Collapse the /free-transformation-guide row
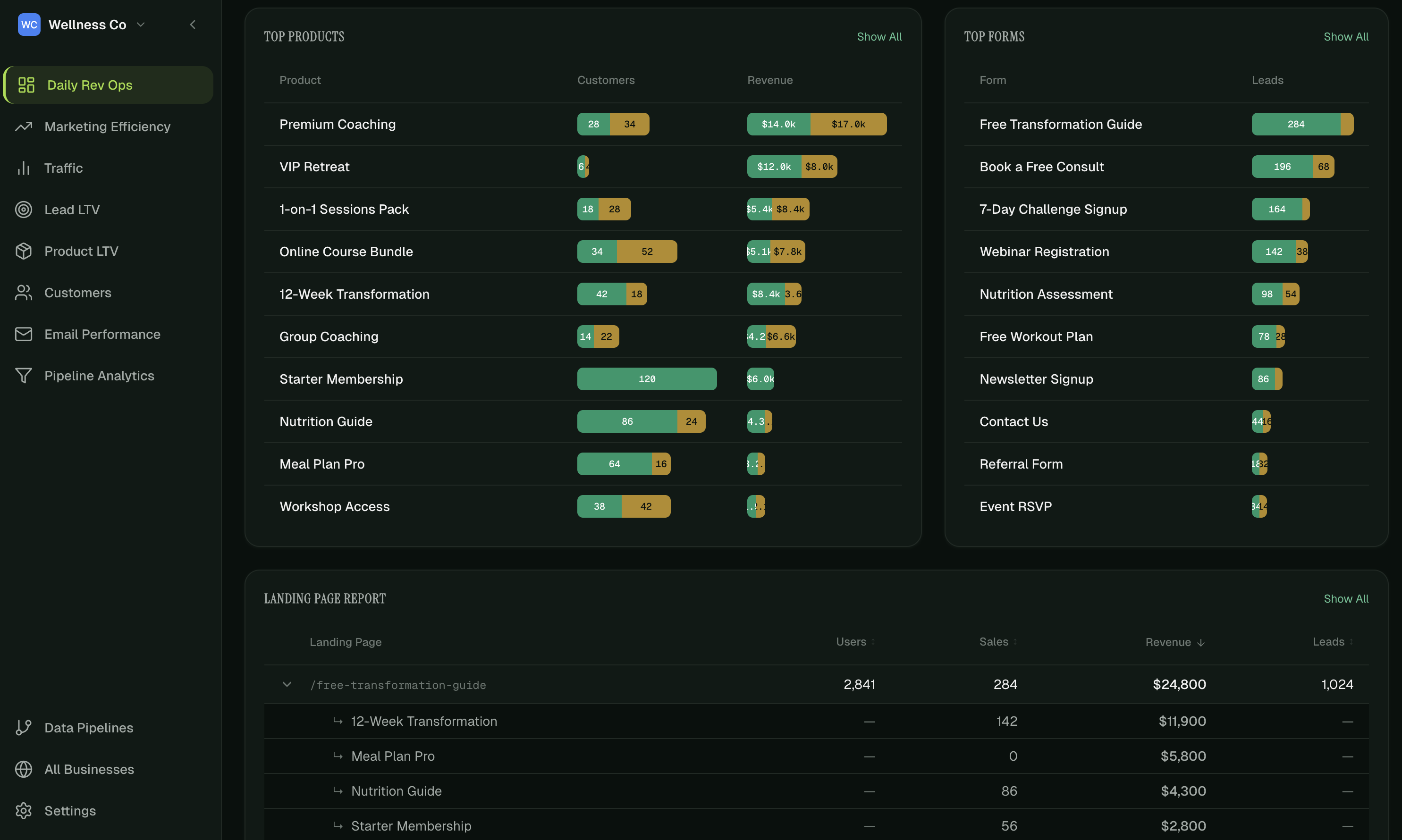The image size is (1402, 840). 287,684
